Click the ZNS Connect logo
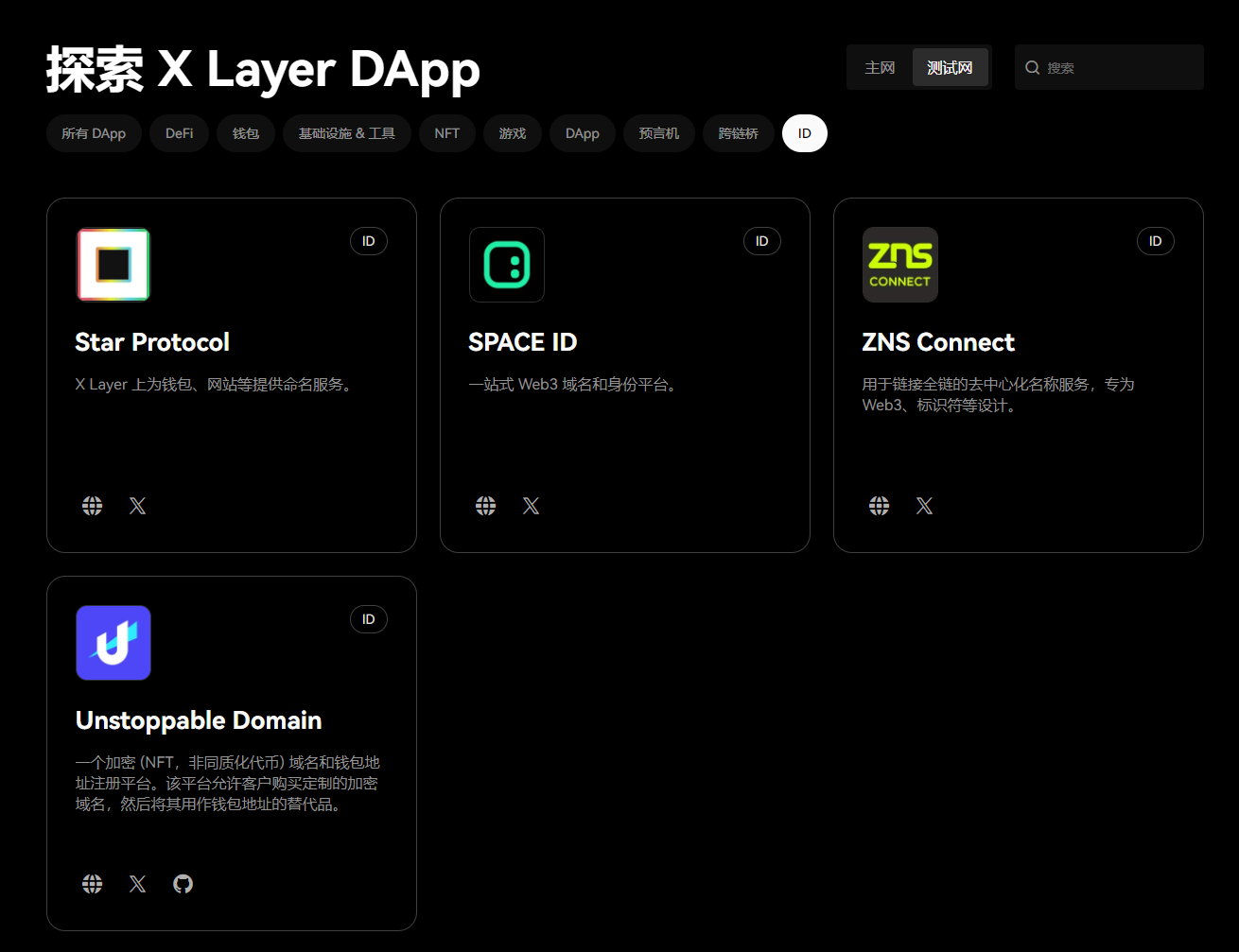Screen dimensions: 1239x952 pyautogui.click(x=900, y=265)
